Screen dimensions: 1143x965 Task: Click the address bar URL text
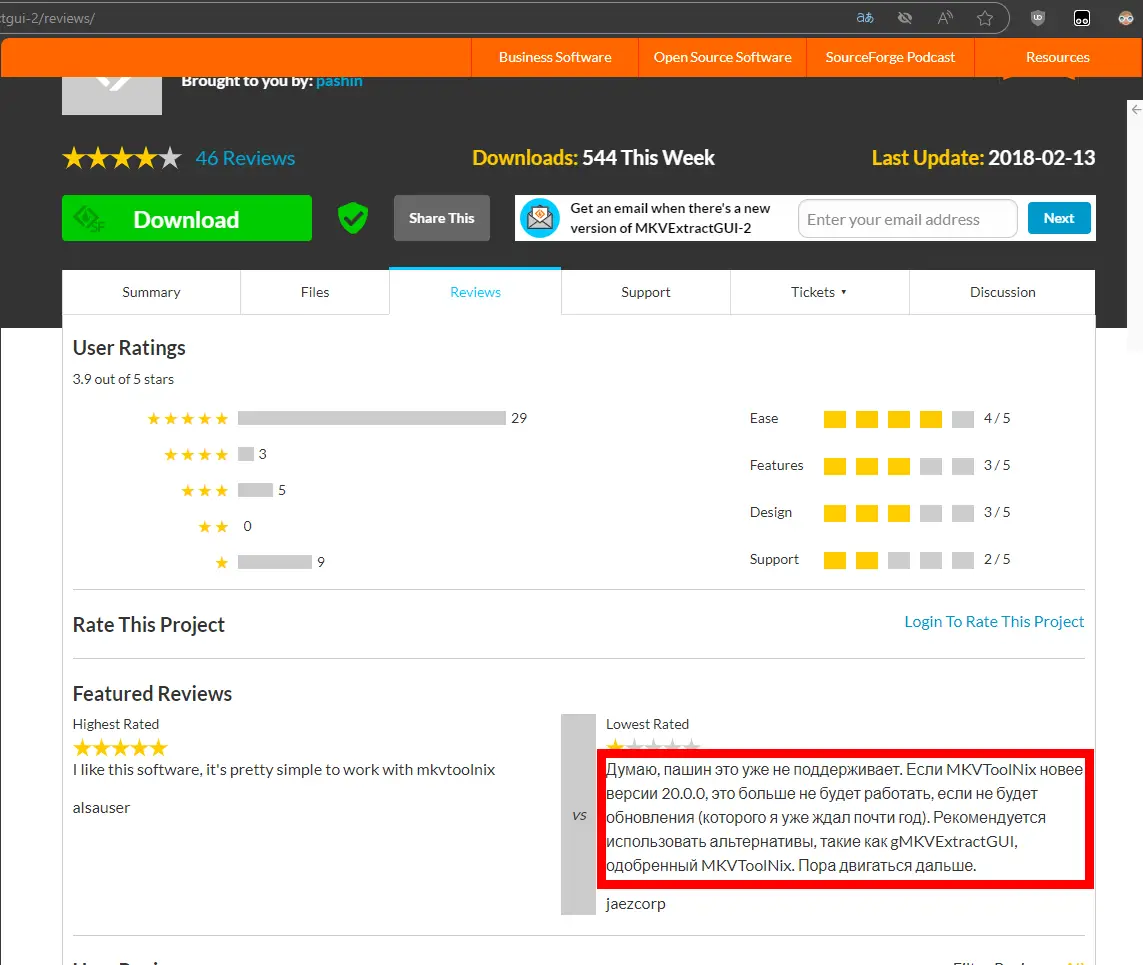[x=48, y=18]
